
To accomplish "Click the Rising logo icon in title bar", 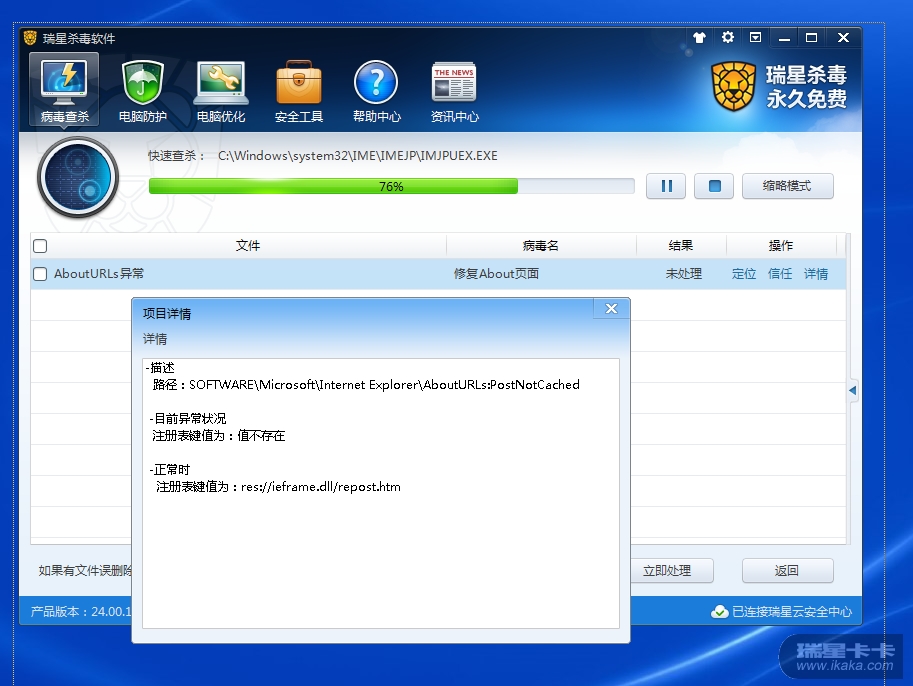I will point(30,38).
